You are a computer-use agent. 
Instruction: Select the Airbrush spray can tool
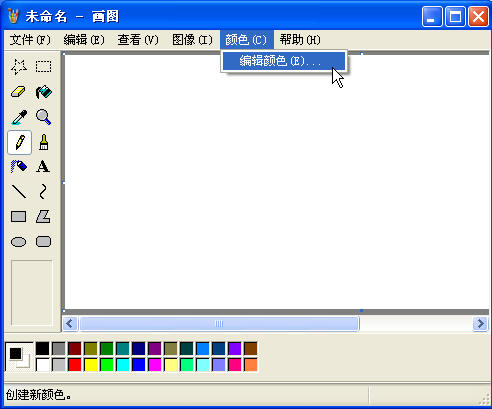19,167
